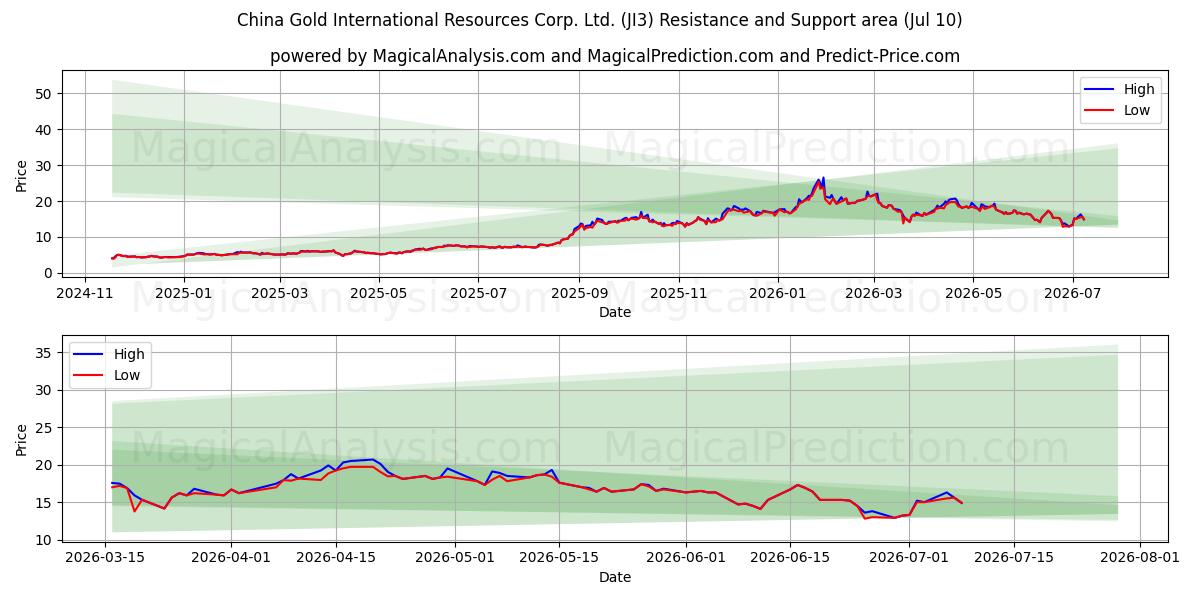Click the '2026-08-01' tick label
The width and height of the screenshot is (1200, 600).
[1140, 558]
